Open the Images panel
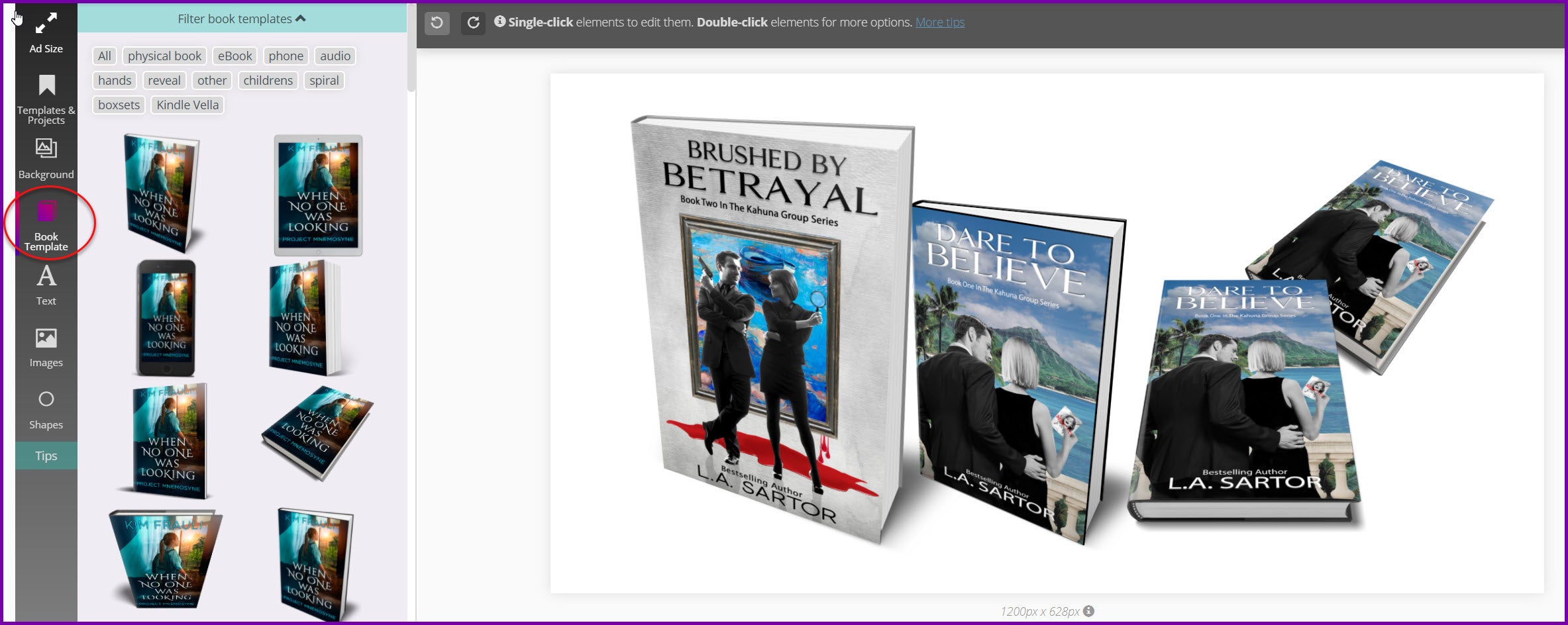This screenshot has width=1568, height=625. click(x=46, y=348)
